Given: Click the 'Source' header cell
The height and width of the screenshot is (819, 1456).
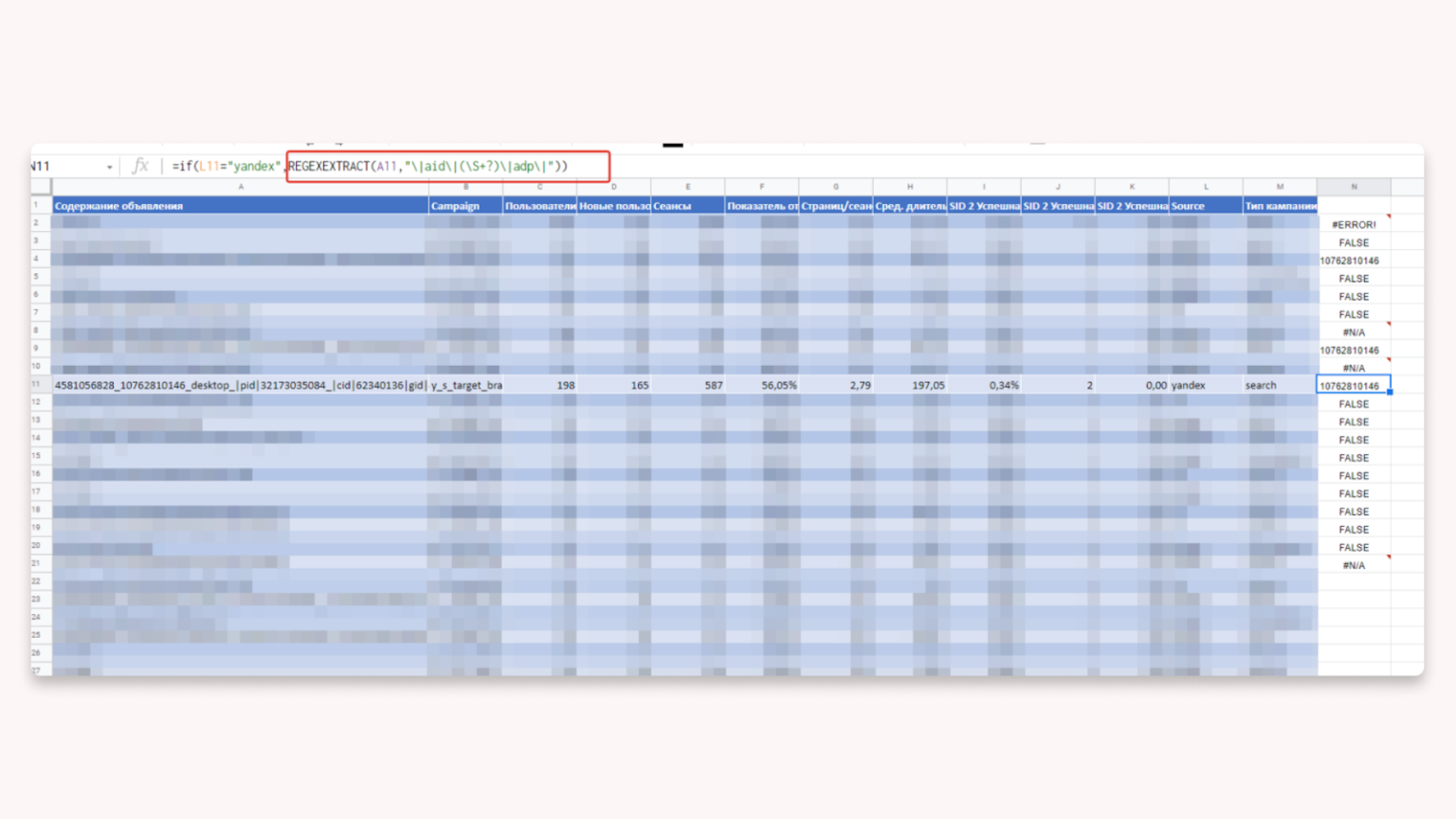Looking at the screenshot, I should coord(1206,206).
